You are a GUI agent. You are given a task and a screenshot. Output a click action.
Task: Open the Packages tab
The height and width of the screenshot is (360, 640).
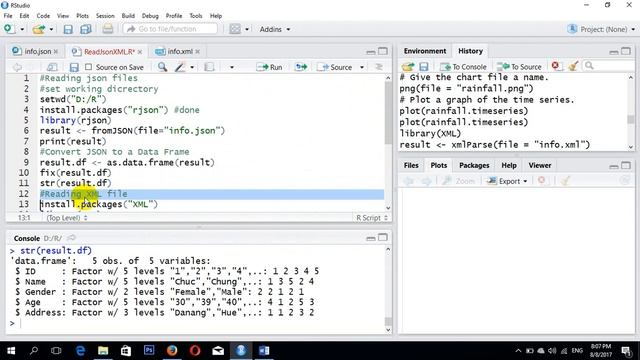point(474,165)
